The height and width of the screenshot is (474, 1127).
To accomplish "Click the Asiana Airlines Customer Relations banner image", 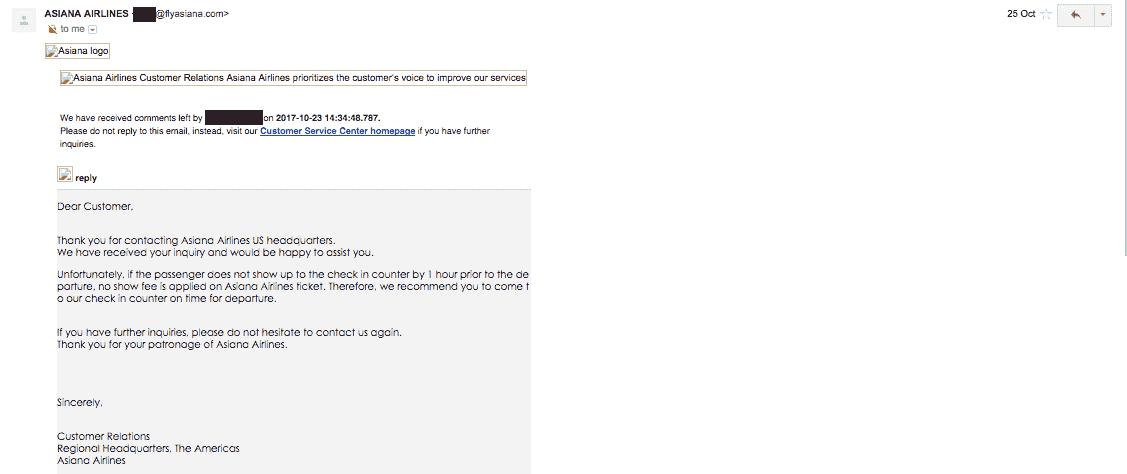I will [293, 78].
